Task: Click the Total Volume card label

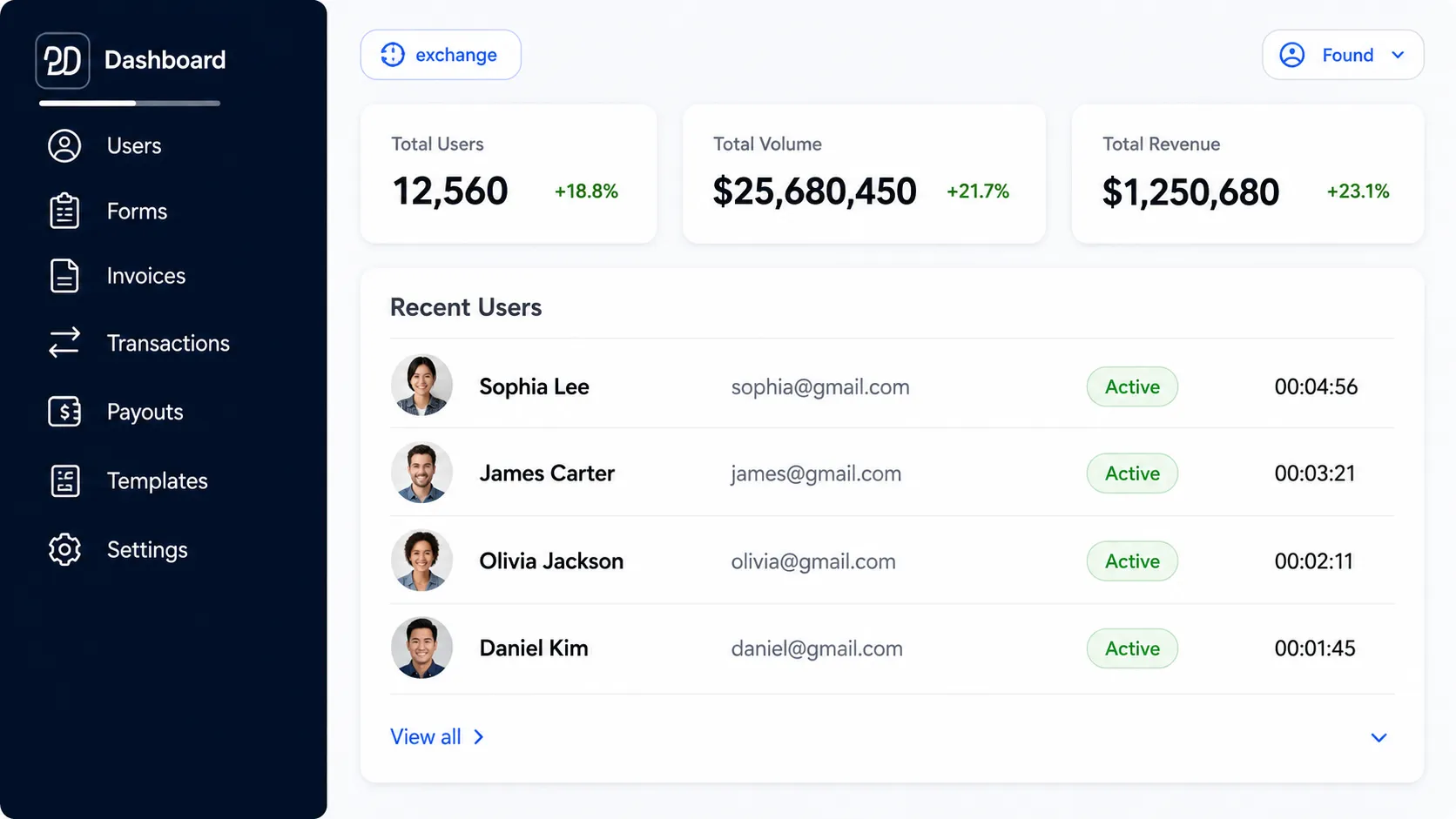Action: tap(767, 144)
